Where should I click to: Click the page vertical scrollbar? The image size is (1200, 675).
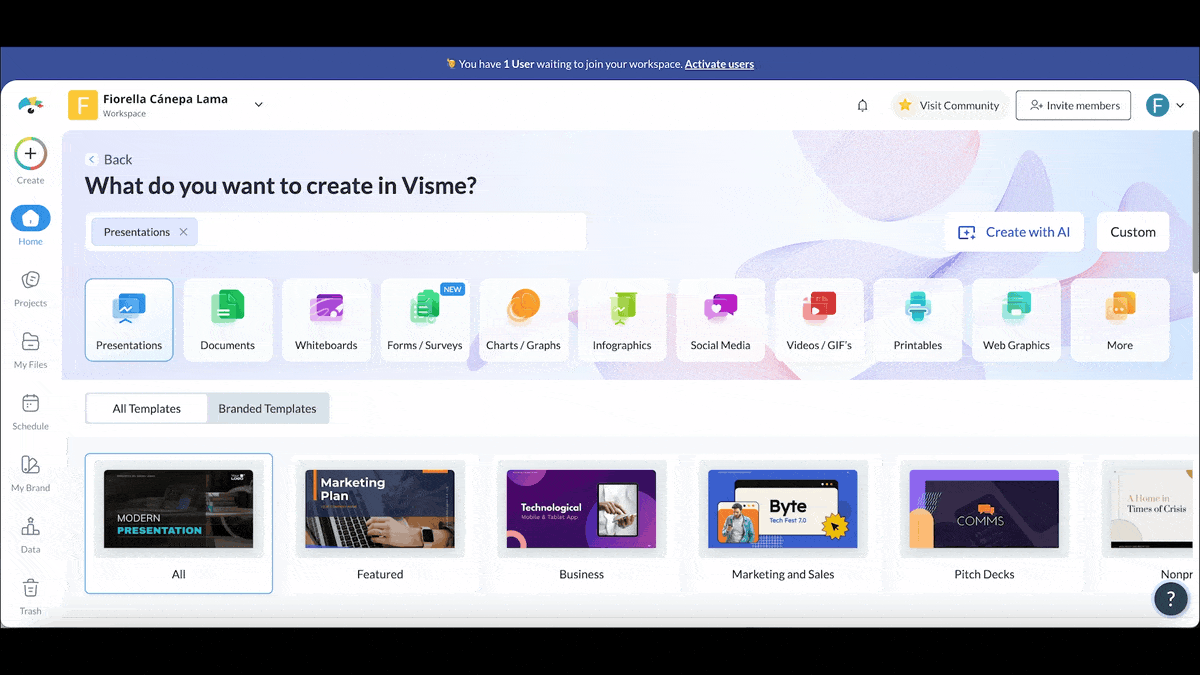coord(1196,200)
